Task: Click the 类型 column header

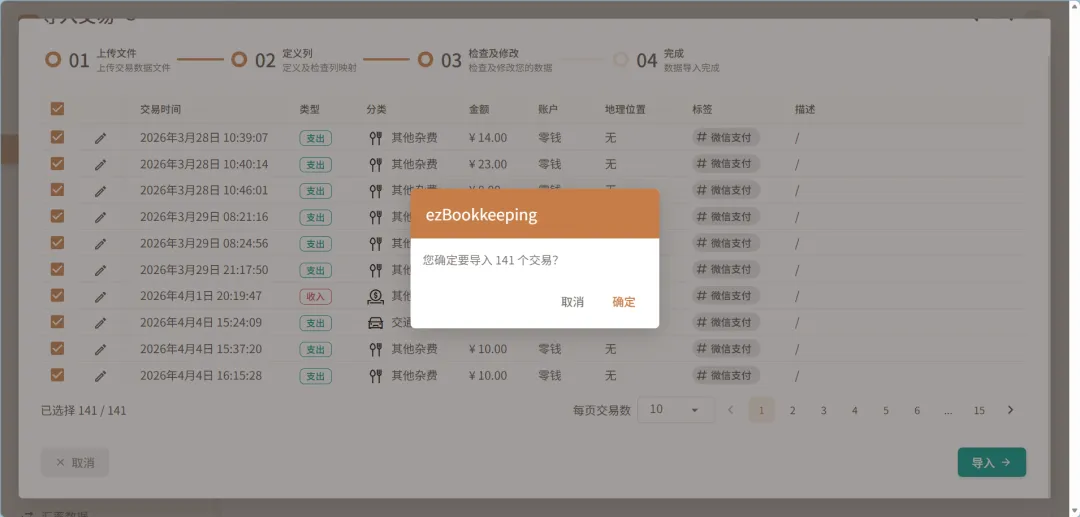Action: [309, 109]
